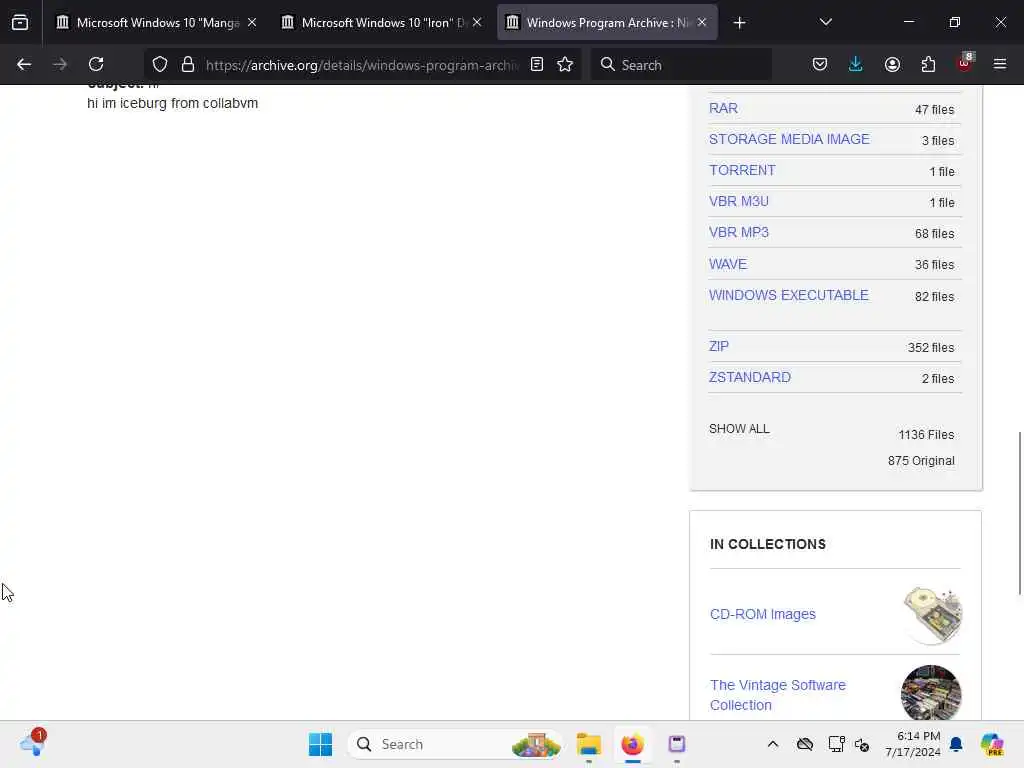
Task: Click the page vertical scrollbar
Action: [x=1019, y=513]
